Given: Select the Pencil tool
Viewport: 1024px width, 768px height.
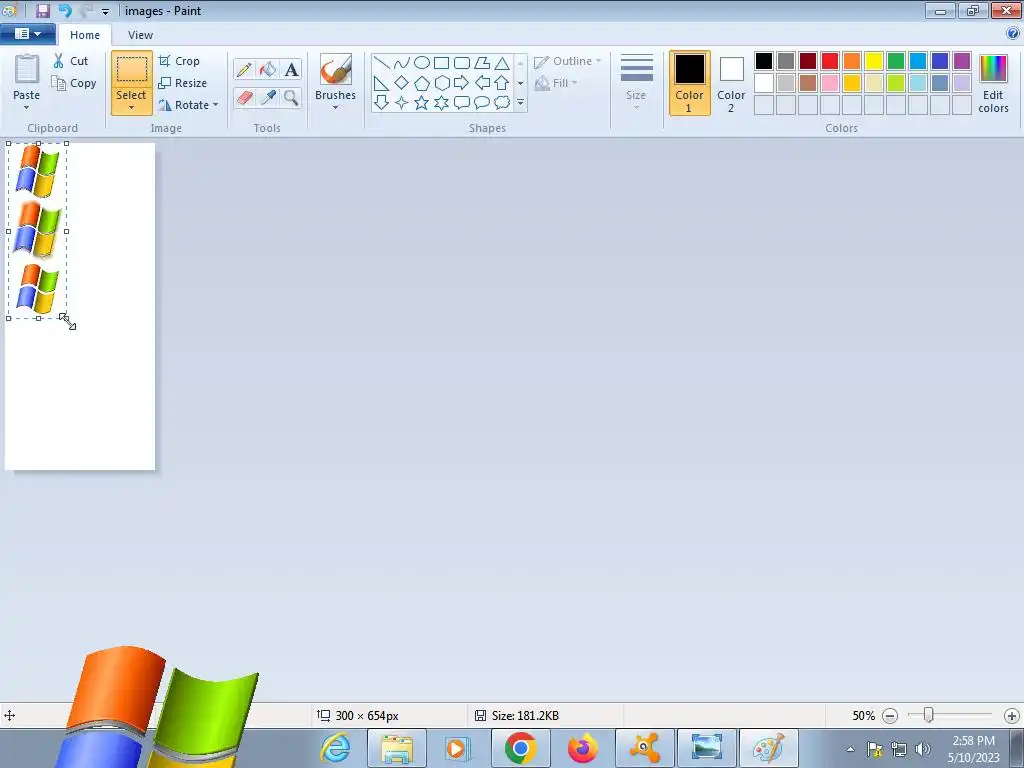Looking at the screenshot, I should click(x=244, y=69).
